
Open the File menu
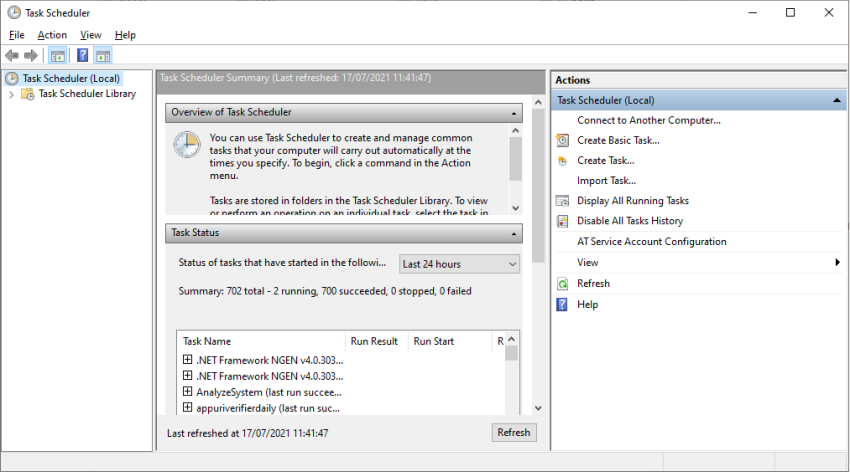pos(17,35)
